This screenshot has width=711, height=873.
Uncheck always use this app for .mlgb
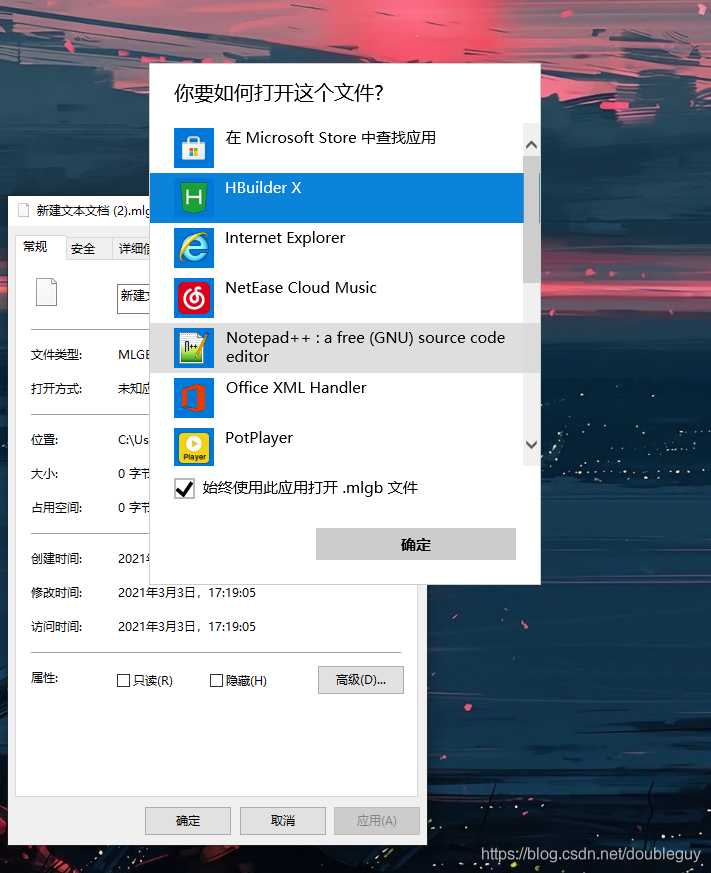(x=184, y=489)
